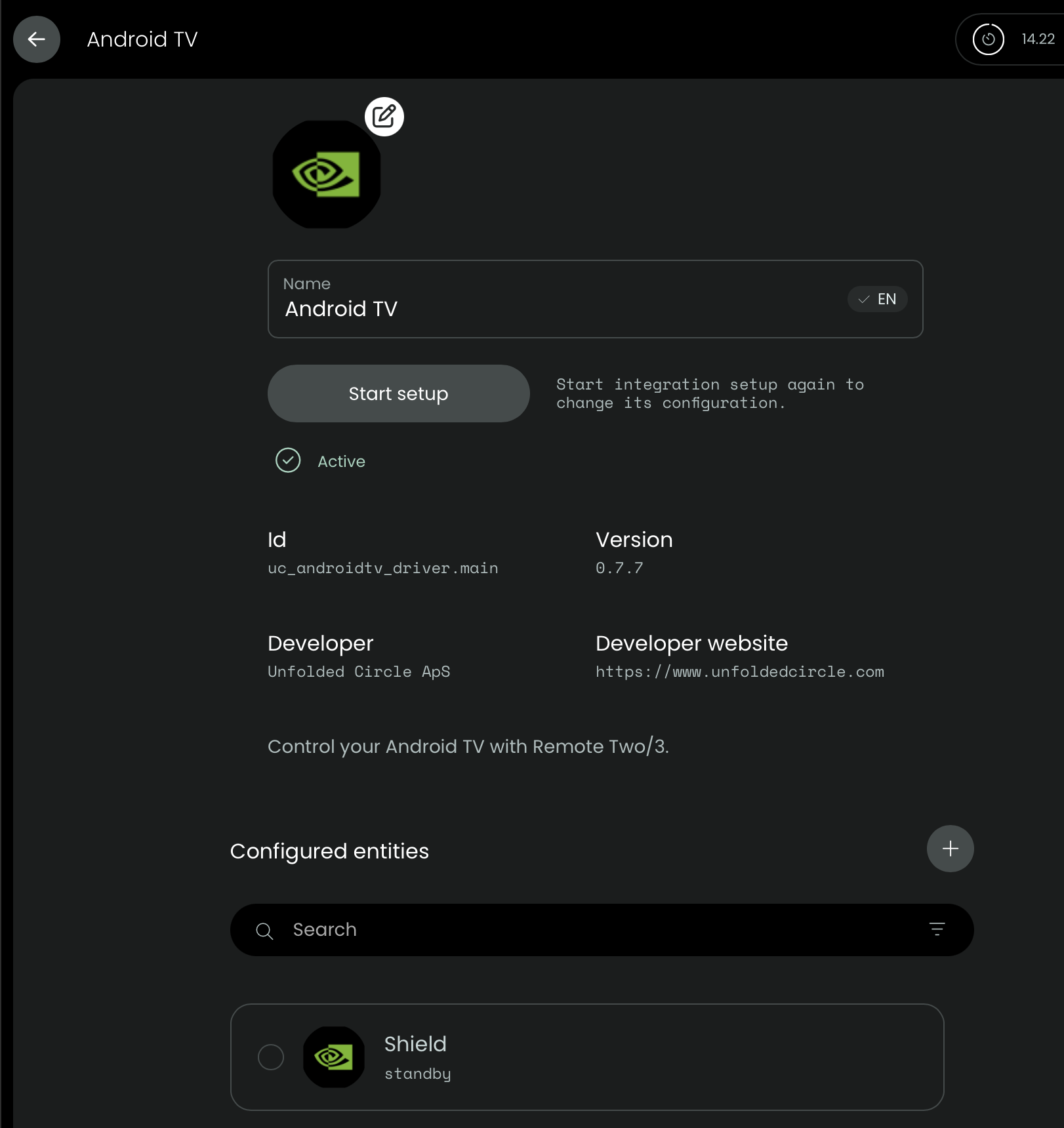
Task: Click the standby state text under Shield
Action: click(x=417, y=1074)
